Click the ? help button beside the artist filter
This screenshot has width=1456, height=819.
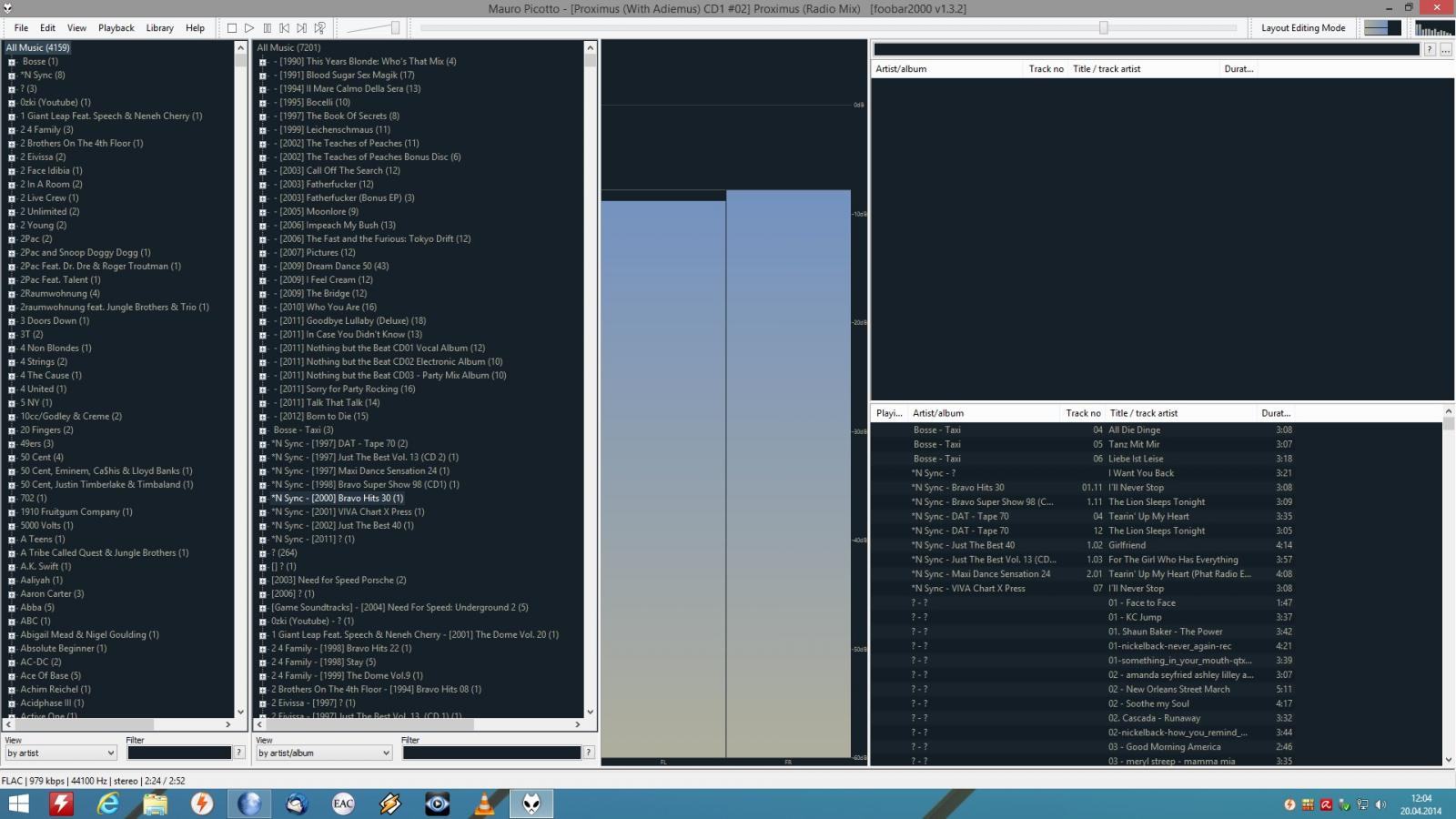click(x=239, y=753)
